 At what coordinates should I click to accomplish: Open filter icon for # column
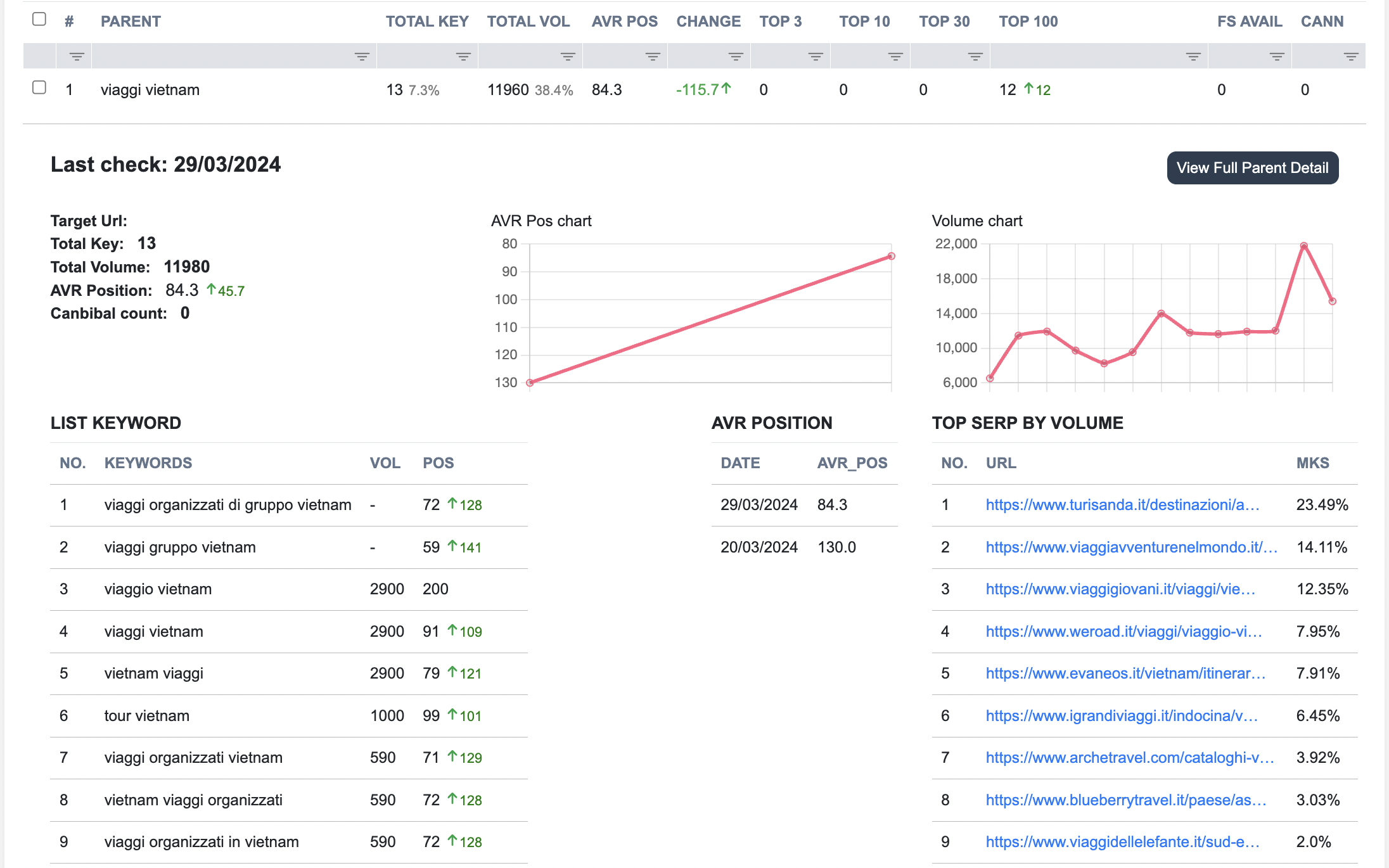[x=77, y=56]
